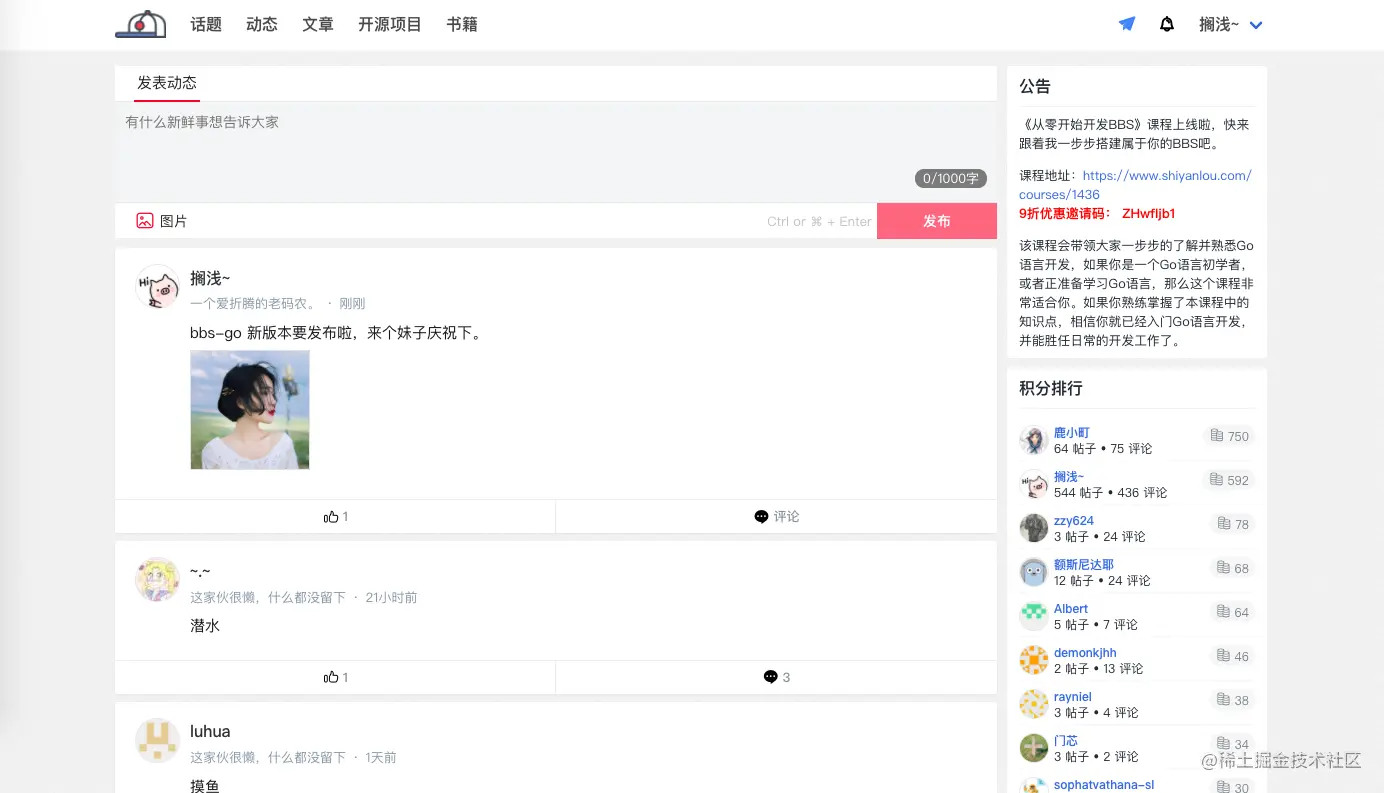Screen dimensions: 1384x793
Task: Open the 开源项目 navigation item
Action: click(389, 24)
